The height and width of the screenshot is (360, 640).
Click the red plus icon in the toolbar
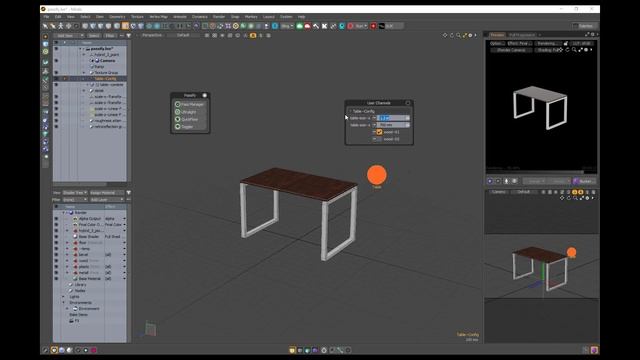click(373, 26)
